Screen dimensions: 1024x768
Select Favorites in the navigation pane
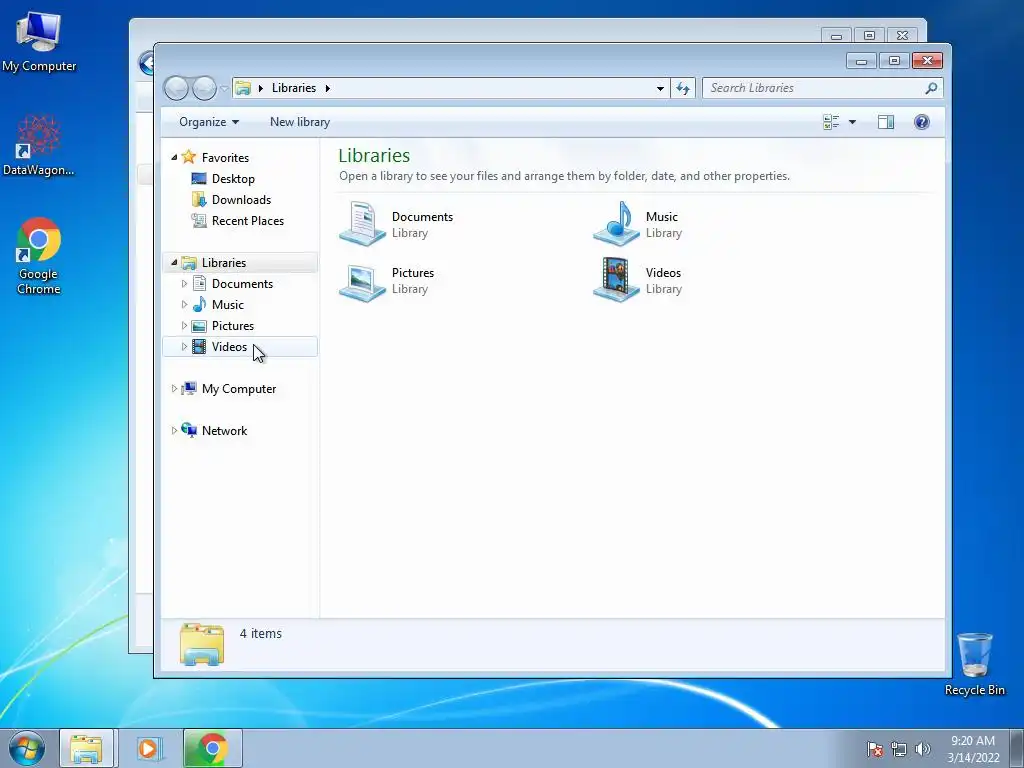pos(225,157)
